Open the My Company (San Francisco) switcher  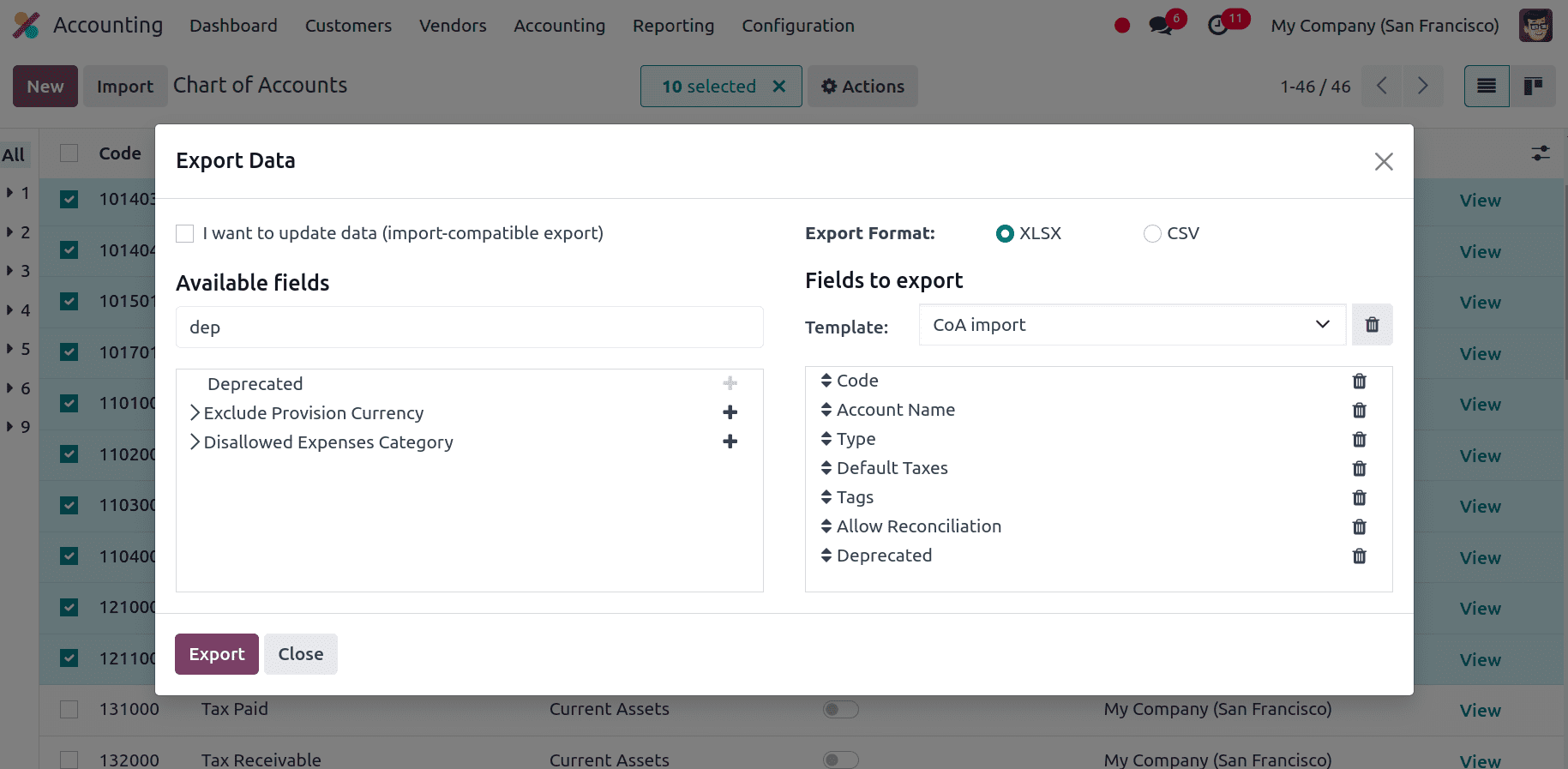tap(1385, 26)
